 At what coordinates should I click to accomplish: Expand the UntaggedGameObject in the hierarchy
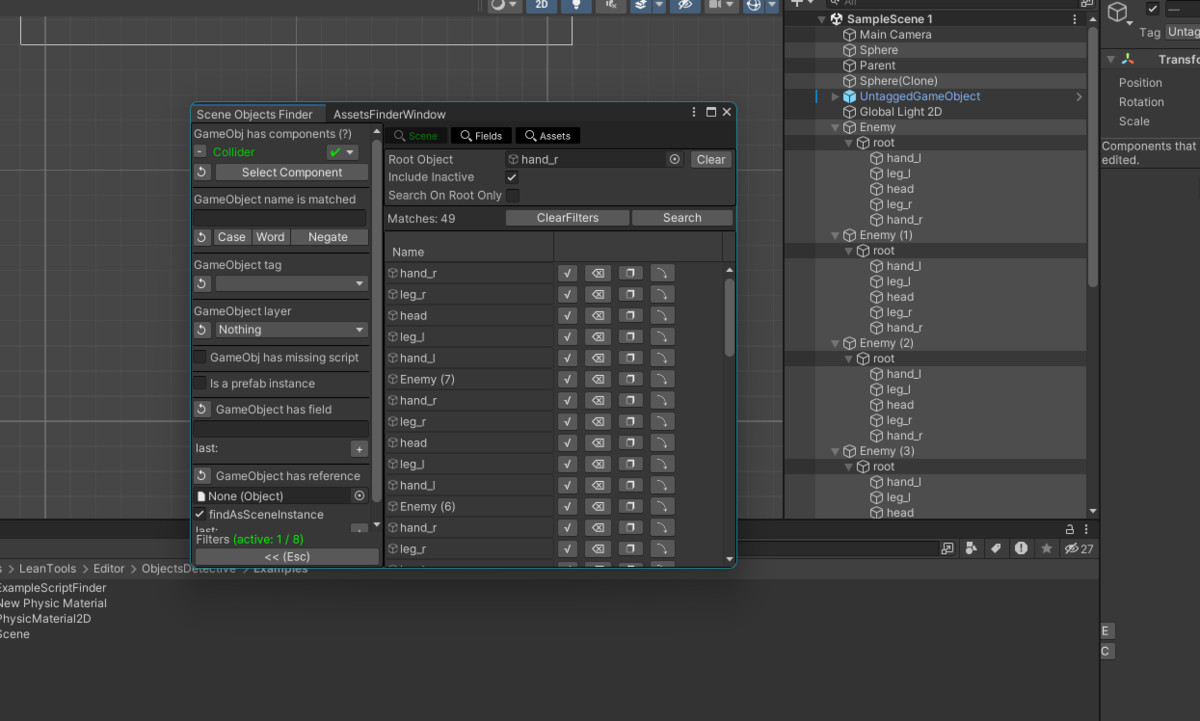[x=836, y=97]
